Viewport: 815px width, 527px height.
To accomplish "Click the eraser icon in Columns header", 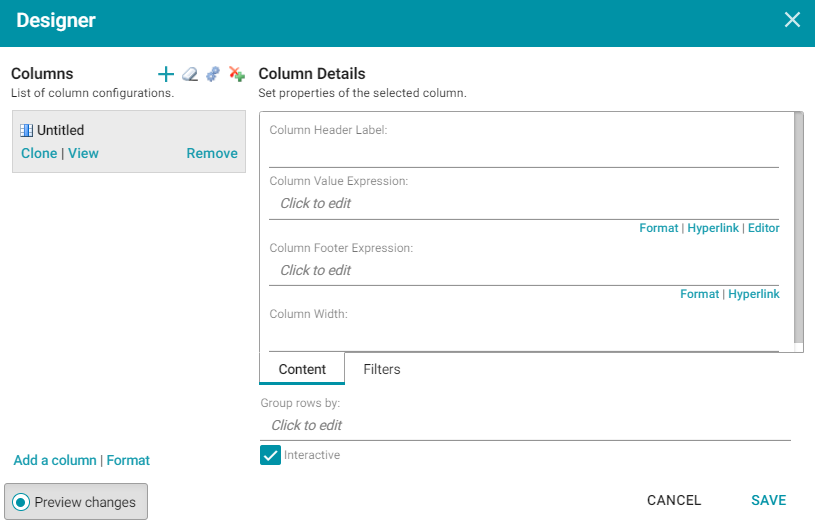I will point(190,74).
